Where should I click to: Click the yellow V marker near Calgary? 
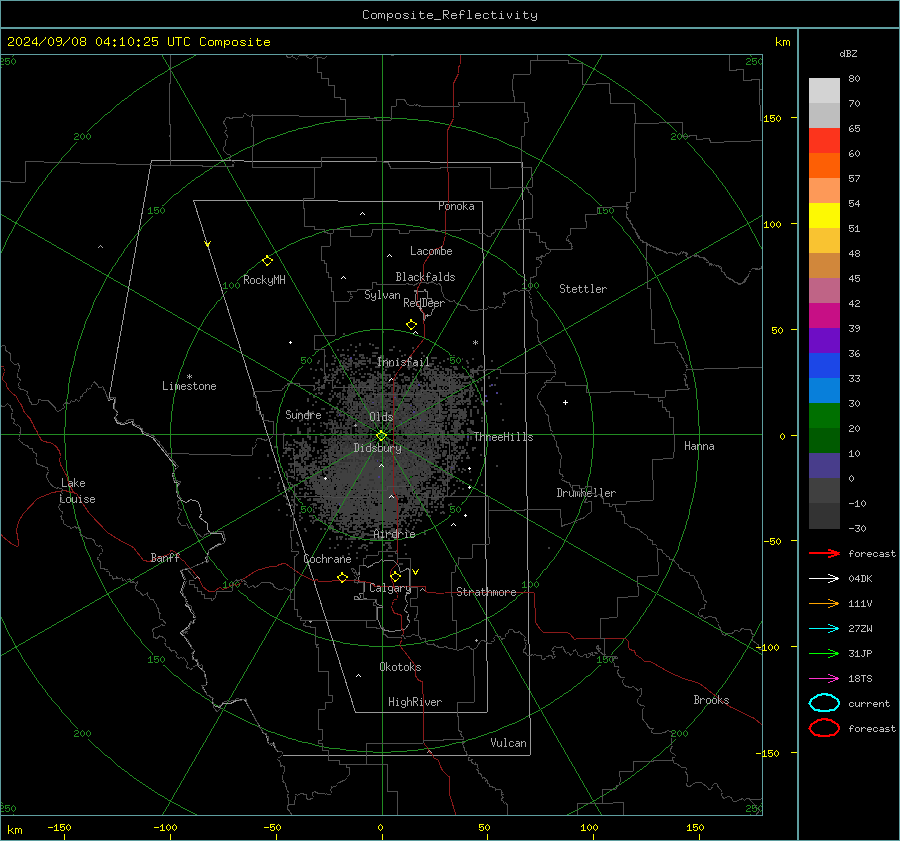(x=416, y=572)
